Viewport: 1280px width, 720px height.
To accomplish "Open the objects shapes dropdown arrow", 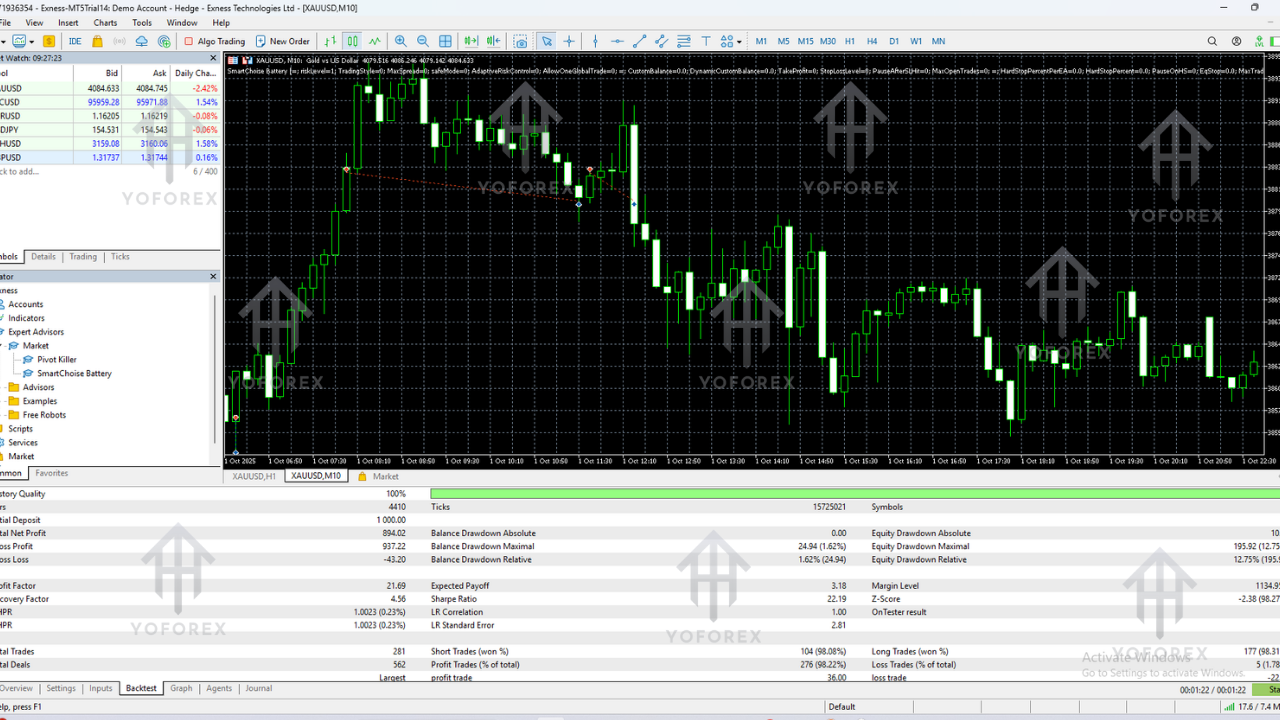I will [739, 41].
